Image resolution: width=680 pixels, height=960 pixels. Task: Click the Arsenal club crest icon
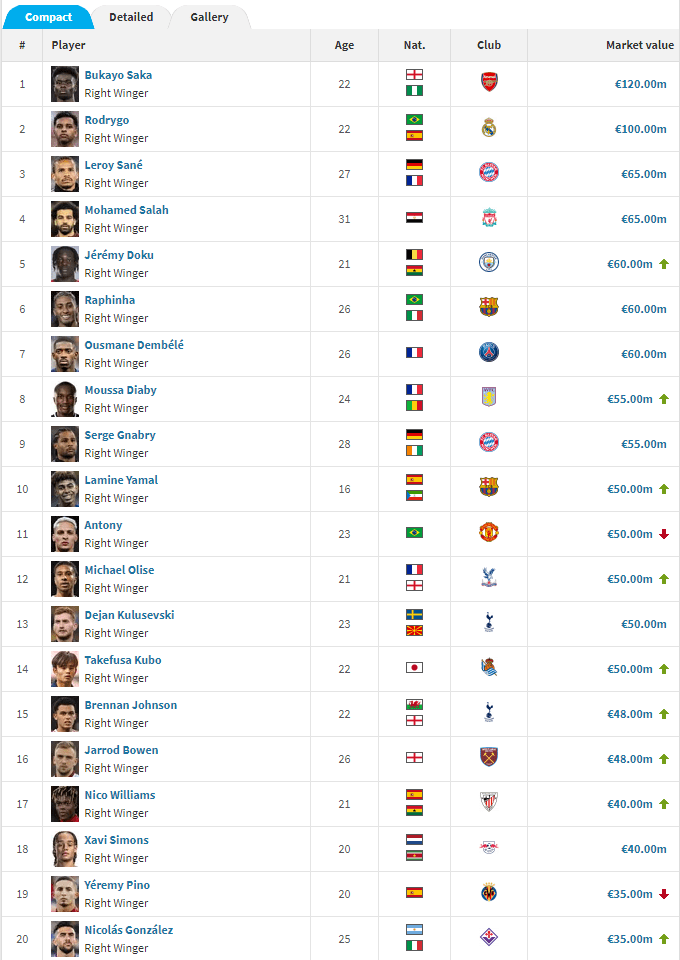click(x=489, y=83)
